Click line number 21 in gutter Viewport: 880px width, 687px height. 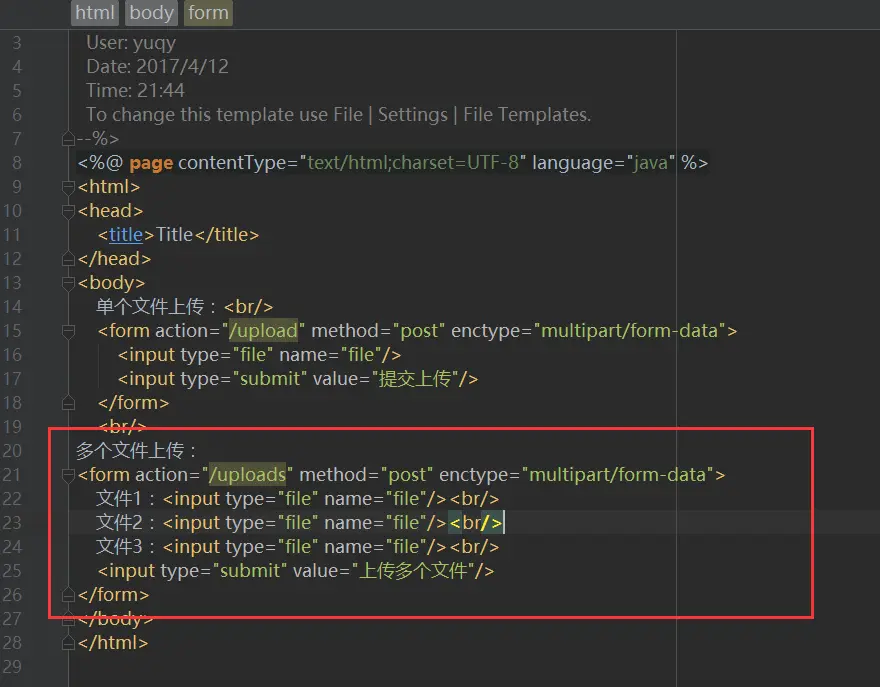[12, 475]
